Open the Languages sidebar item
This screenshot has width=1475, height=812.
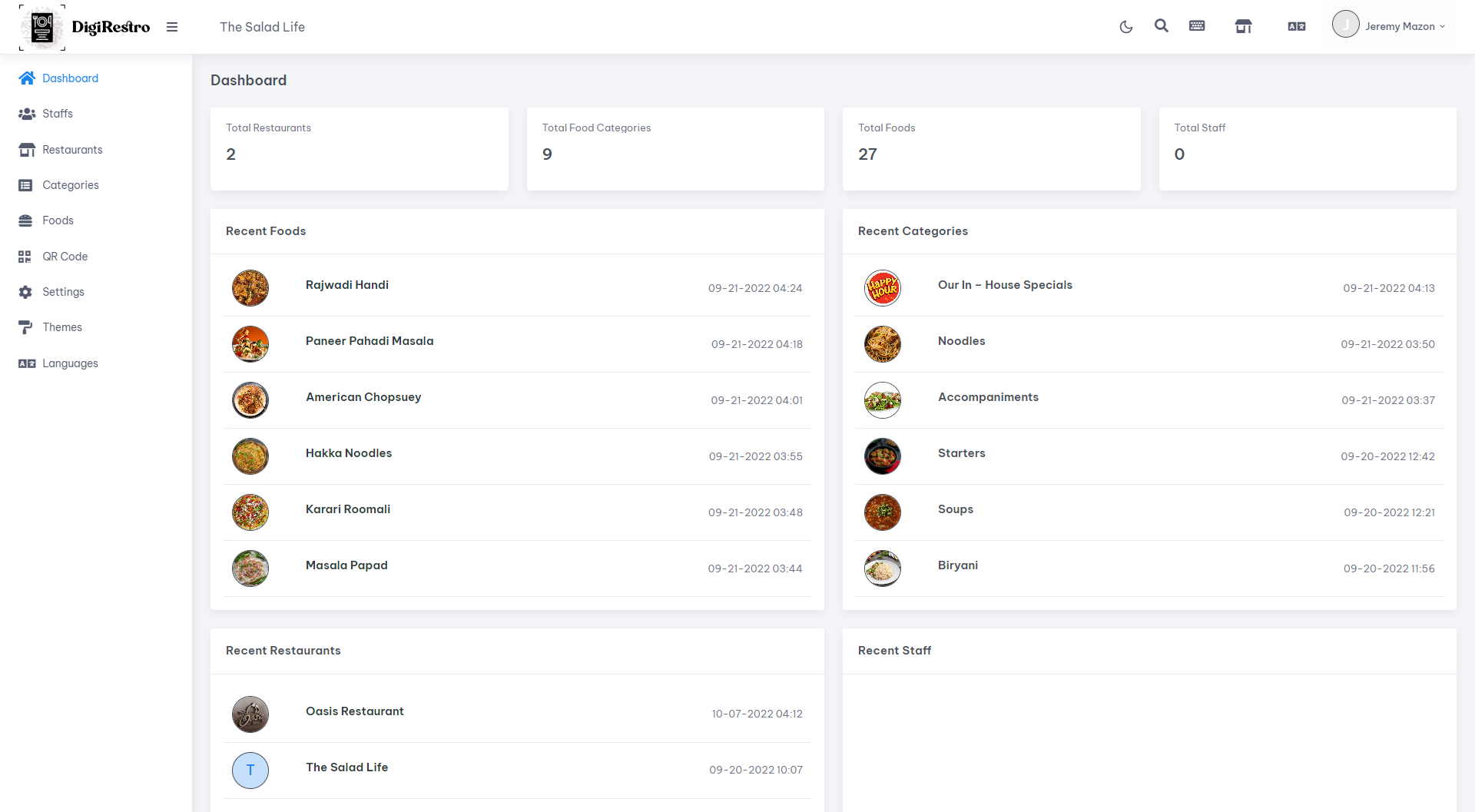click(70, 363)
